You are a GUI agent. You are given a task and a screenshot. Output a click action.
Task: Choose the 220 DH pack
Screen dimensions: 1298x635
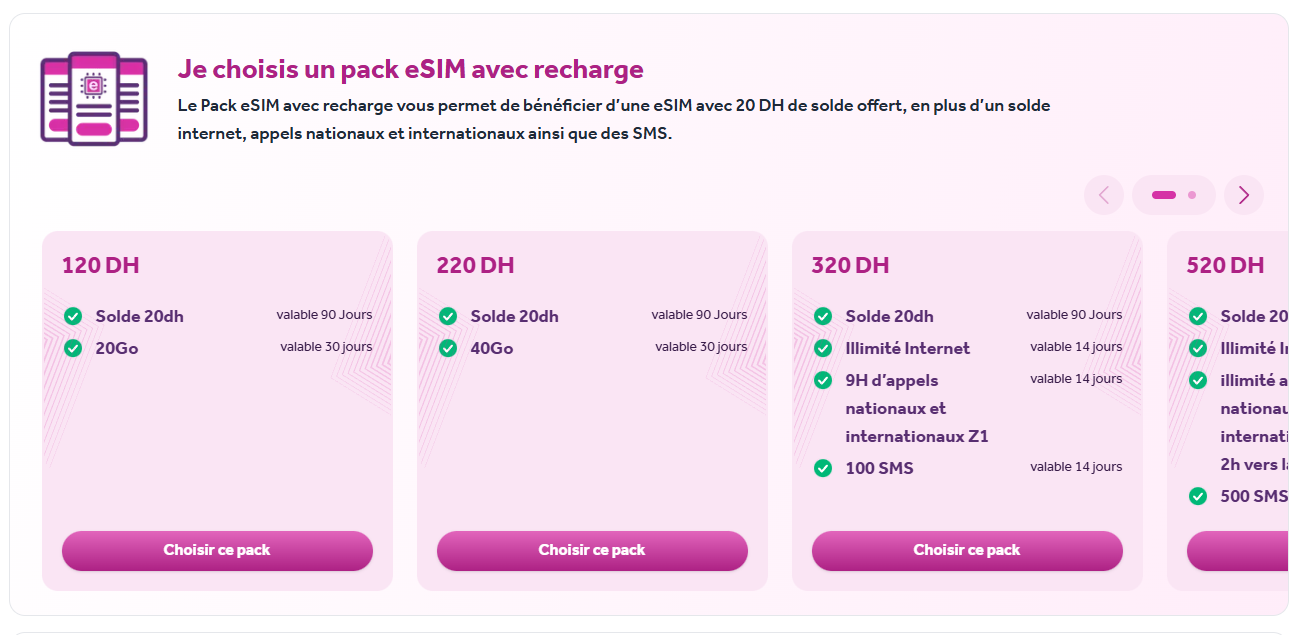(x=592, y=551)
